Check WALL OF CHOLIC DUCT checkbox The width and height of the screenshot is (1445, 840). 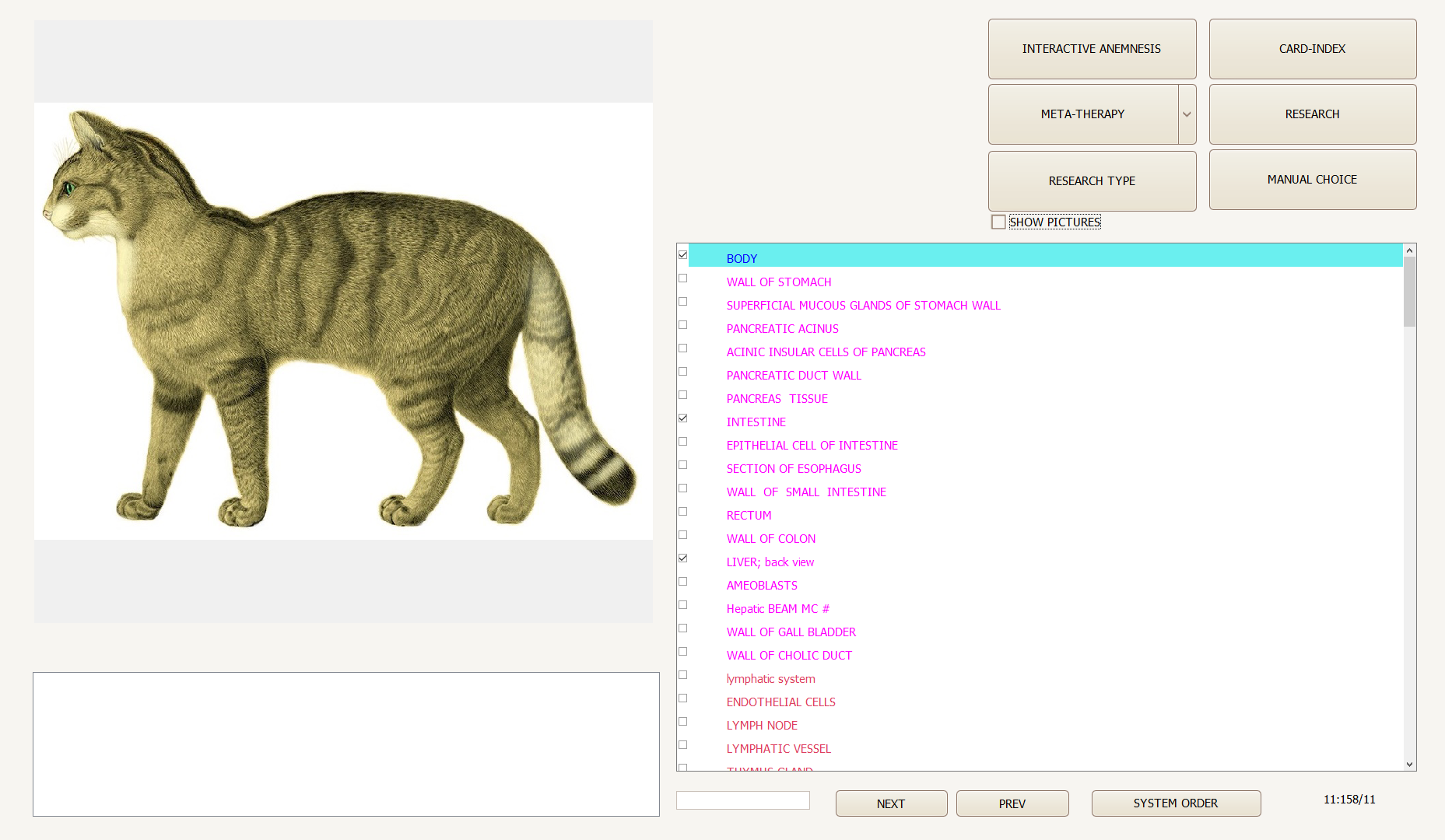pyautogui.click(x=682, y=652)
